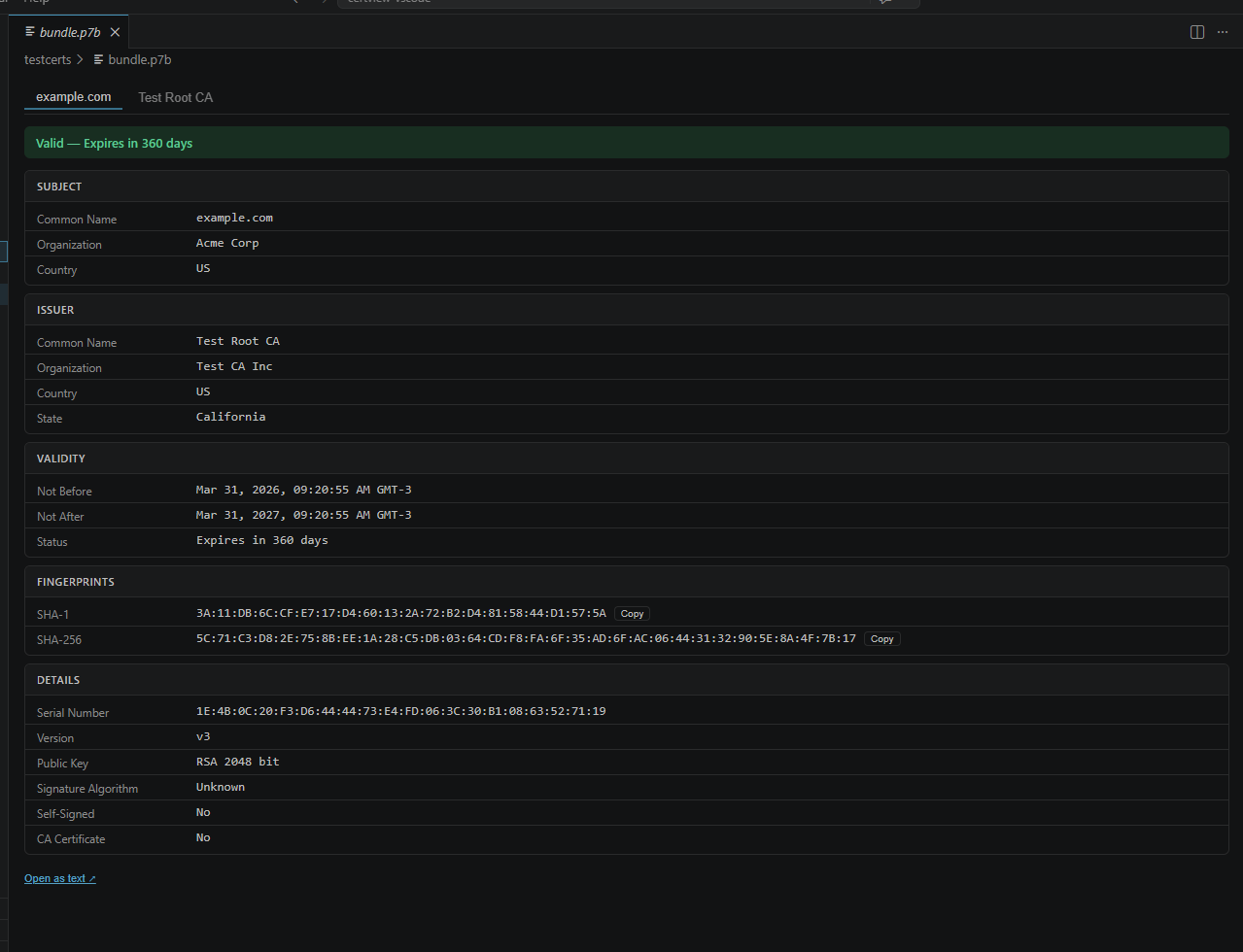Select the example.com certificate tab

72,96
